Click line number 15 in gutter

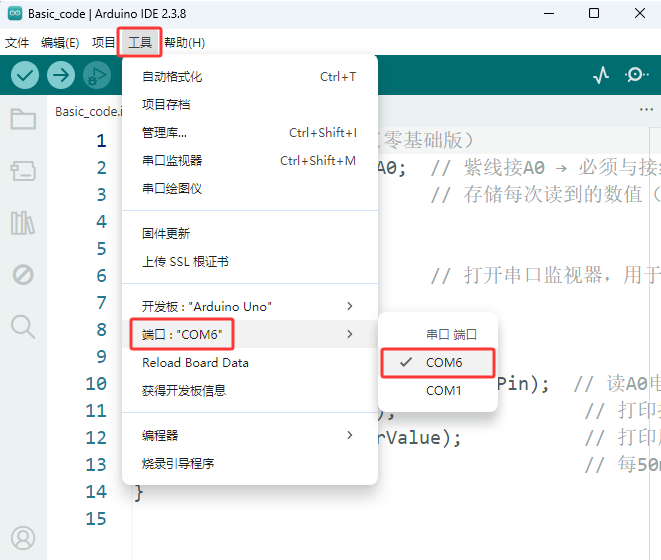[96, 519]
